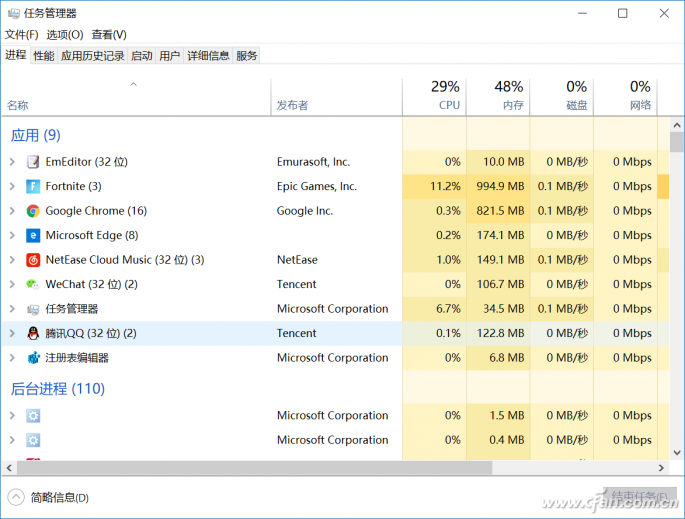Click Fortnite's 11.2% CPU cell
Viewport: 685px width, 519px height.
[x=434, y=187]
